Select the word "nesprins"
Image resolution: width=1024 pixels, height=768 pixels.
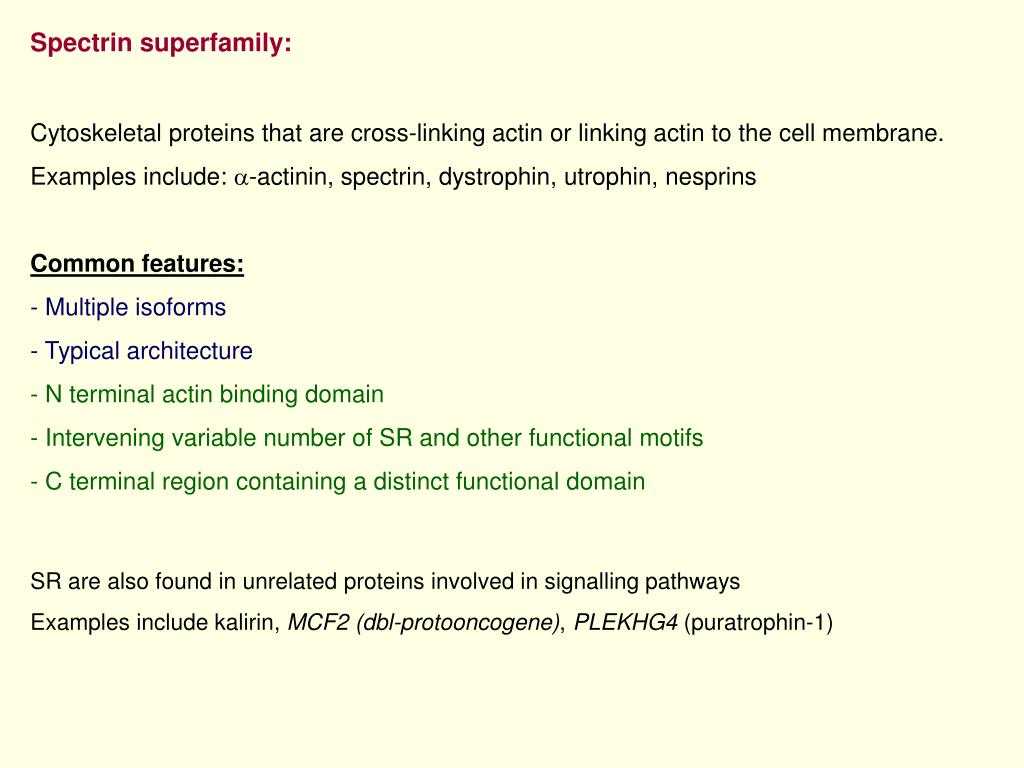coord(710,178)
